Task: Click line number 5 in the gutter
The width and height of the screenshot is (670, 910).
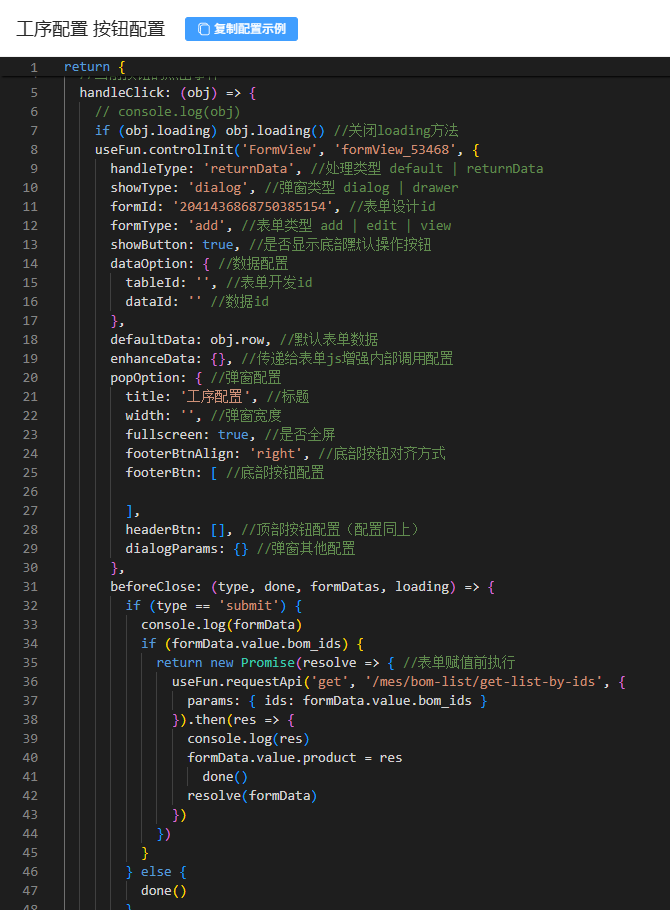Action: (x=34, y=93)
